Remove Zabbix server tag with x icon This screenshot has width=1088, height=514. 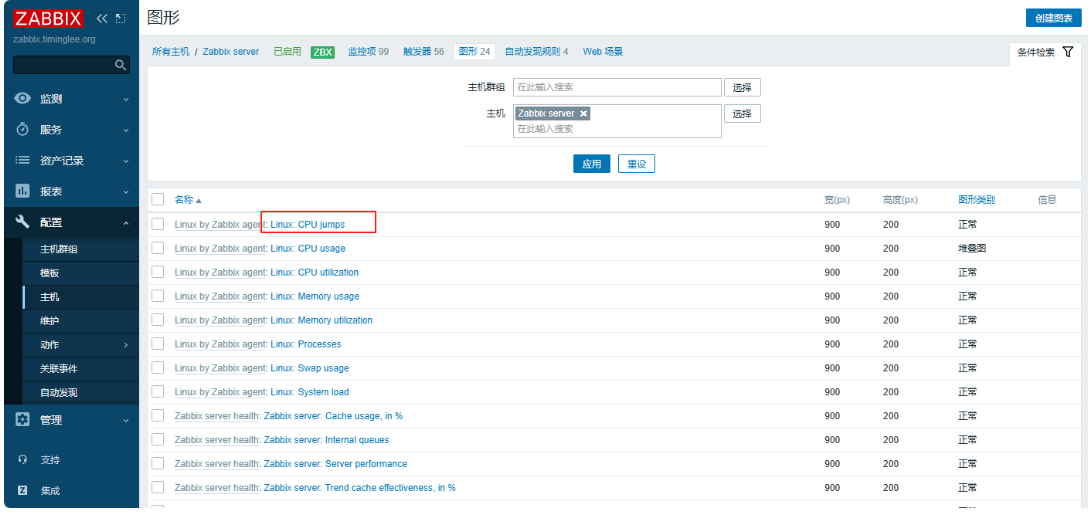(584, 113)
